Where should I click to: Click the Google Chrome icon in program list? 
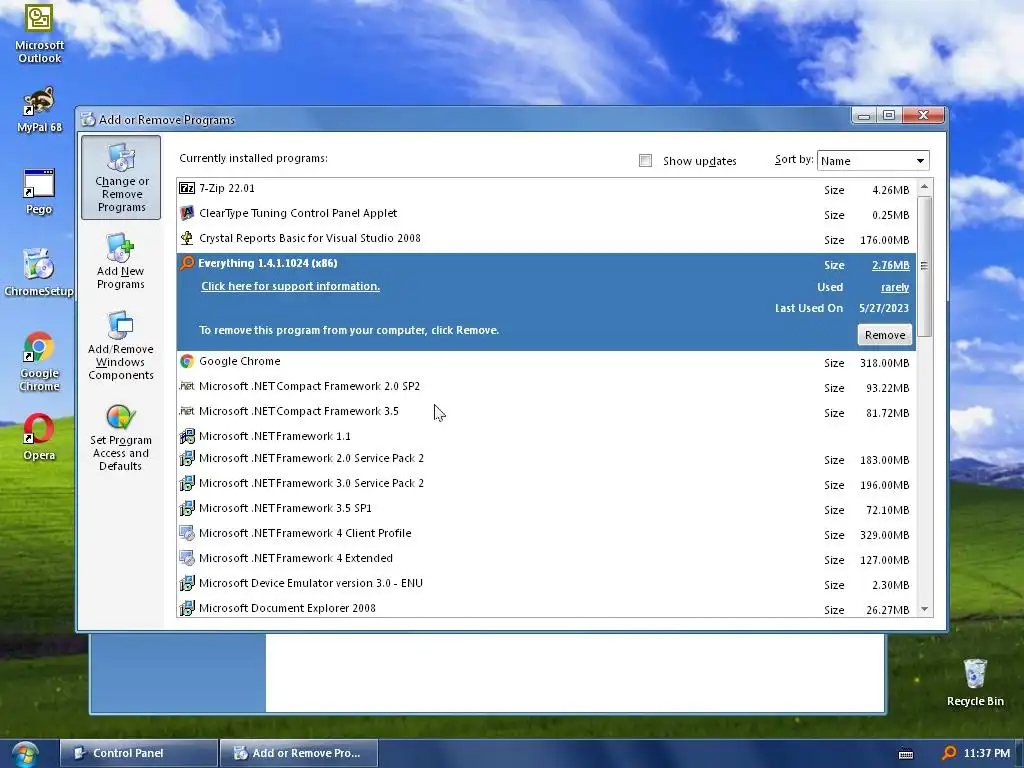(x=187, y=361)
